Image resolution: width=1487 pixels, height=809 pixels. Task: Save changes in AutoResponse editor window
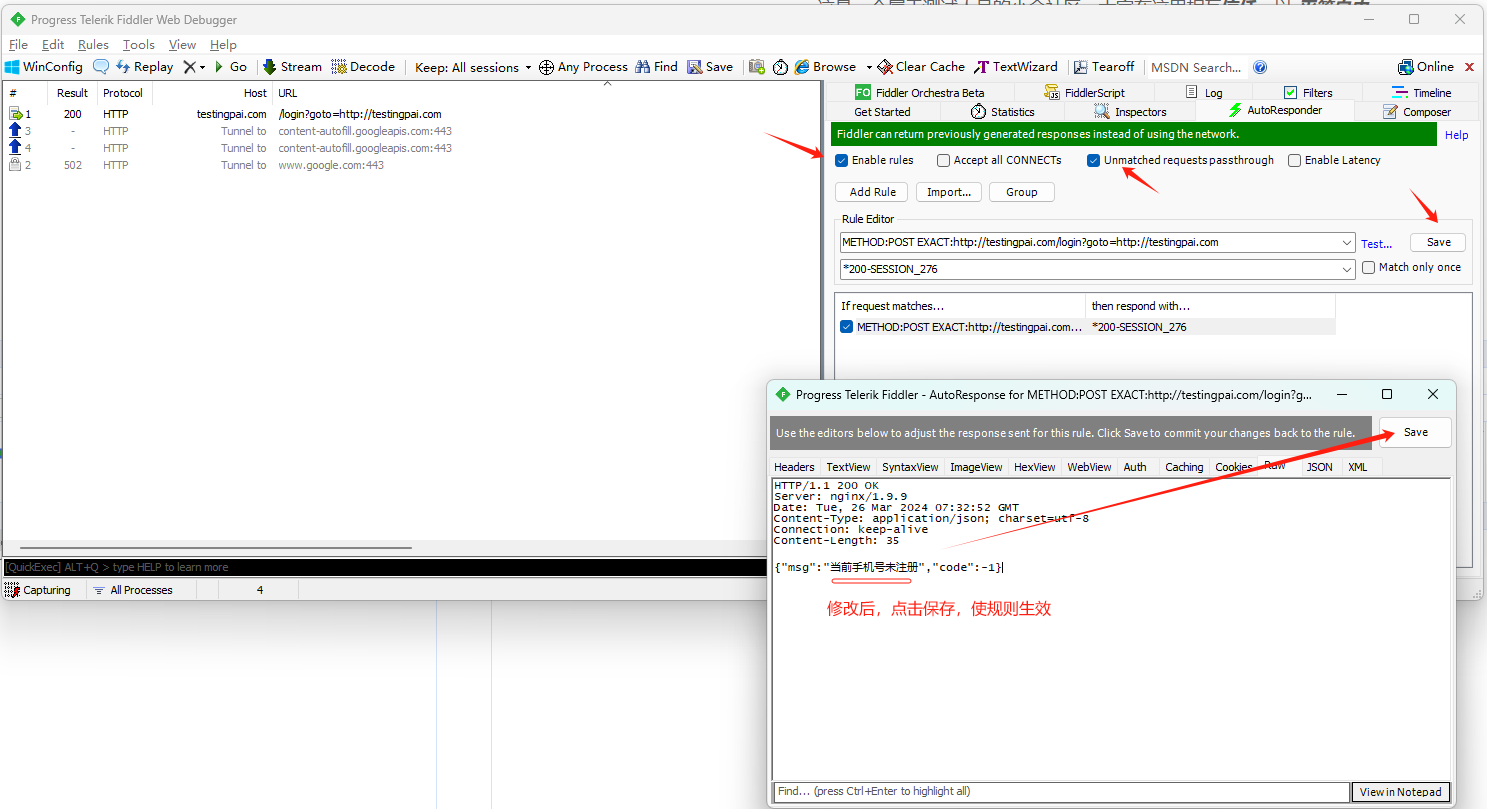pyautogui.click(x=1415, y=432)
